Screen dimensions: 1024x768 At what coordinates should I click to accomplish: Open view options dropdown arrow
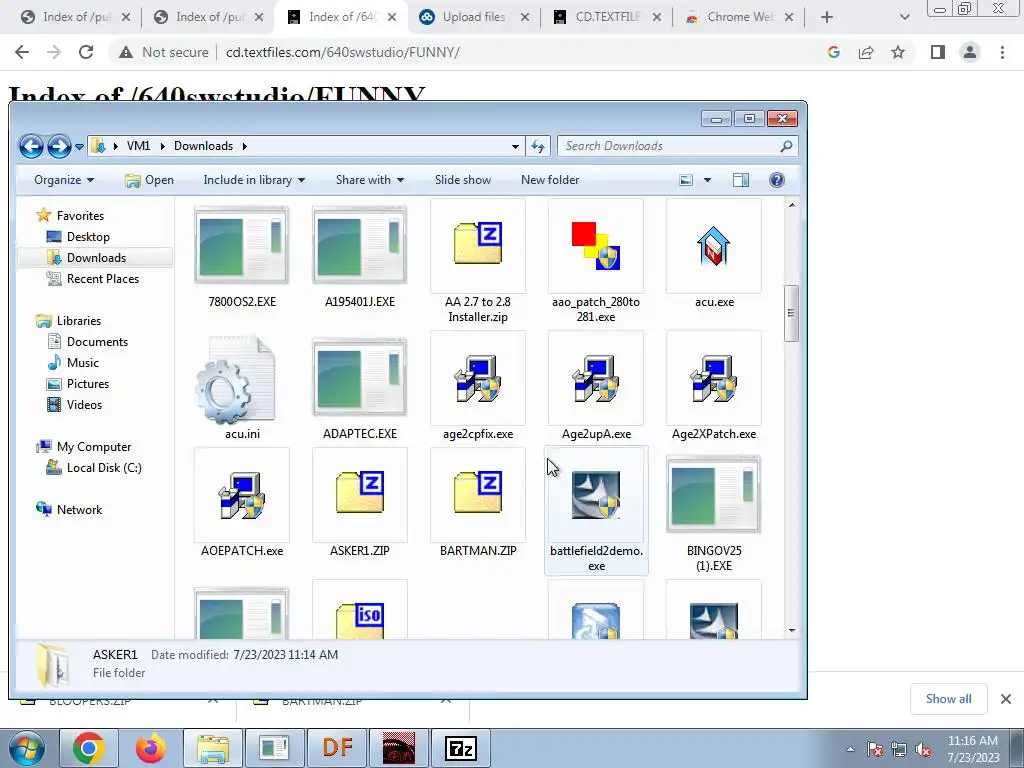point(707,180)
